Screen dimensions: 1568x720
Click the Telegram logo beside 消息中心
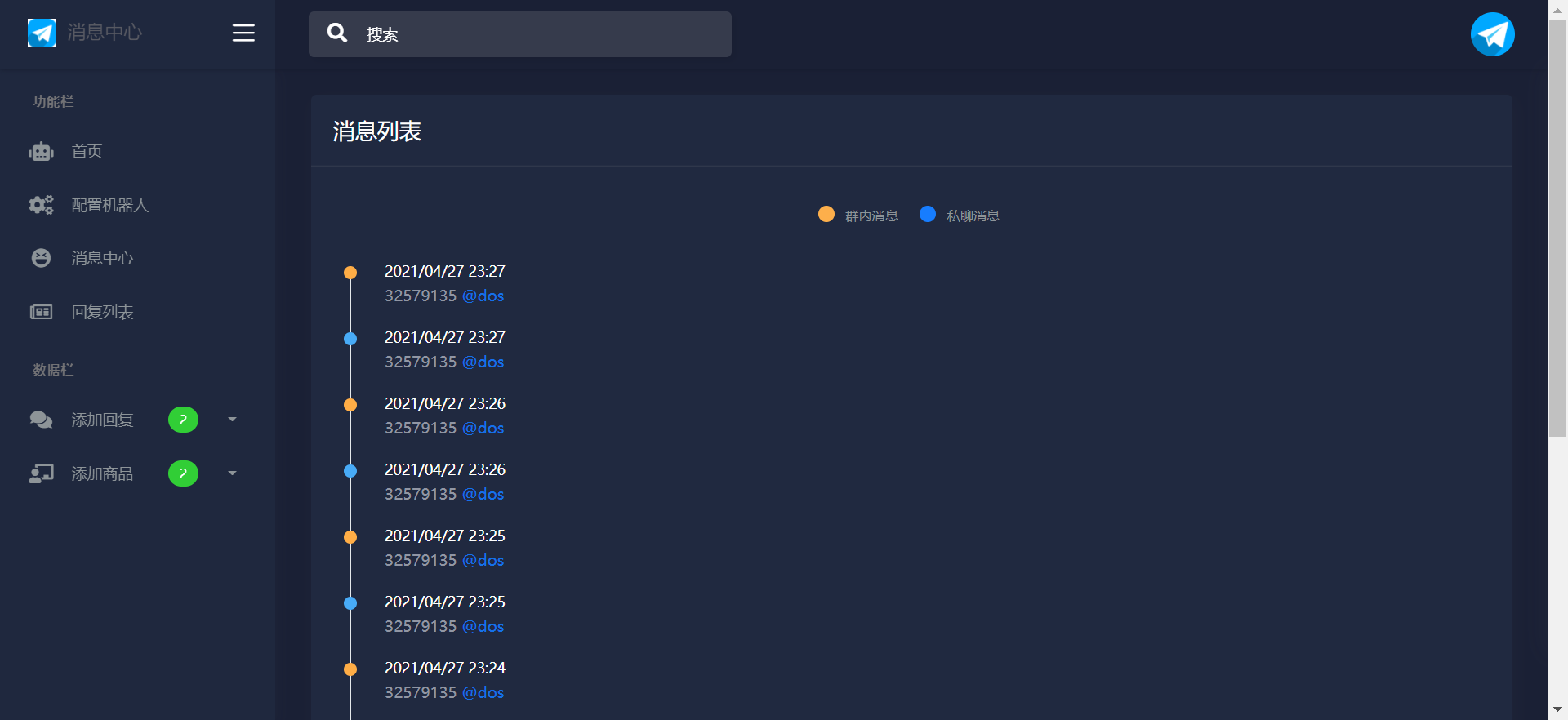(x=42, y=33)
